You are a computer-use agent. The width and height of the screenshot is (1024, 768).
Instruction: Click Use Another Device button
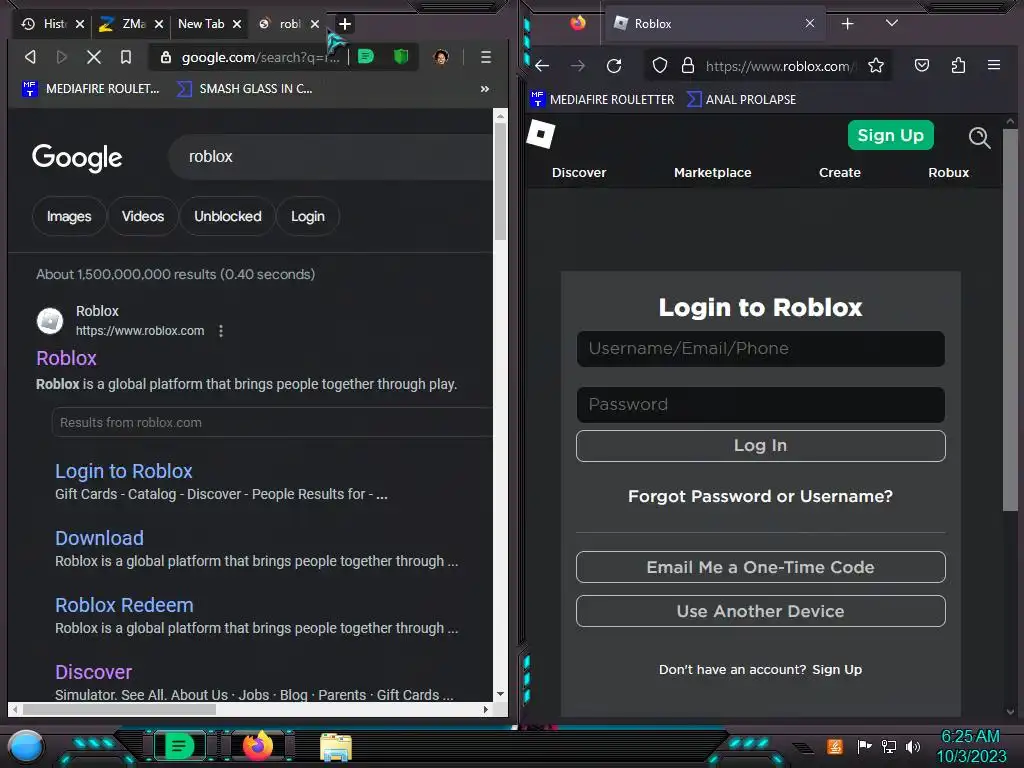(x=761, y=611)
